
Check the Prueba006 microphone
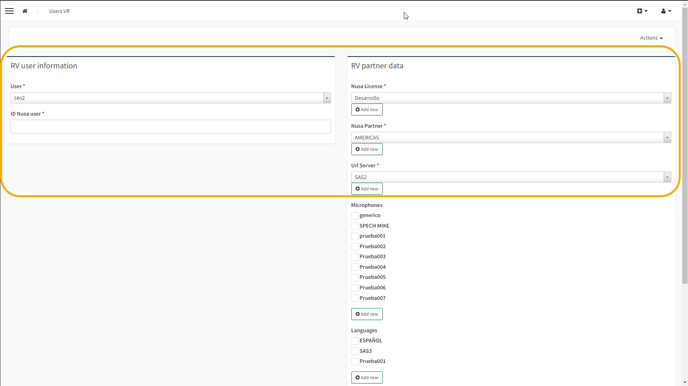pos(355,288)
